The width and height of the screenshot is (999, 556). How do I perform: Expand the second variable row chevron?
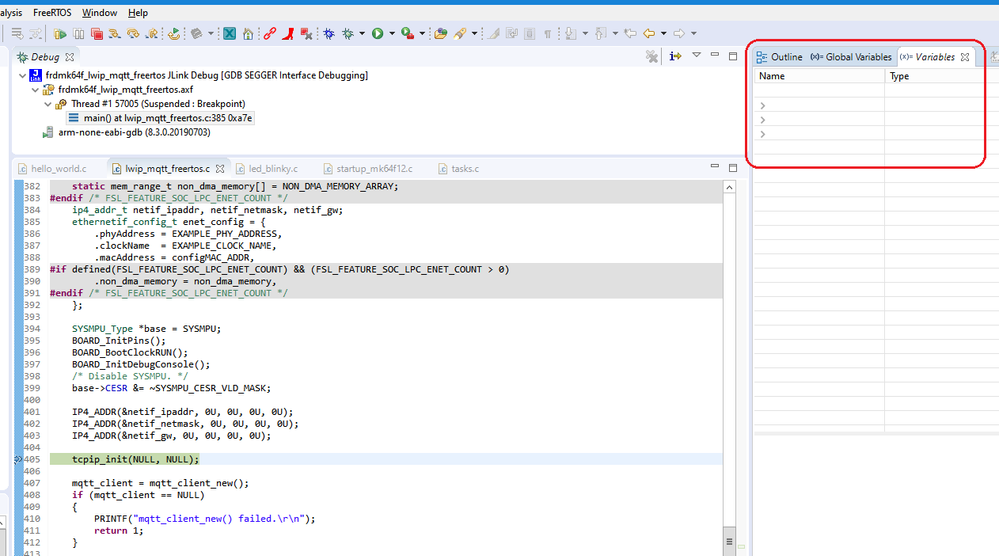pos(763,120)
